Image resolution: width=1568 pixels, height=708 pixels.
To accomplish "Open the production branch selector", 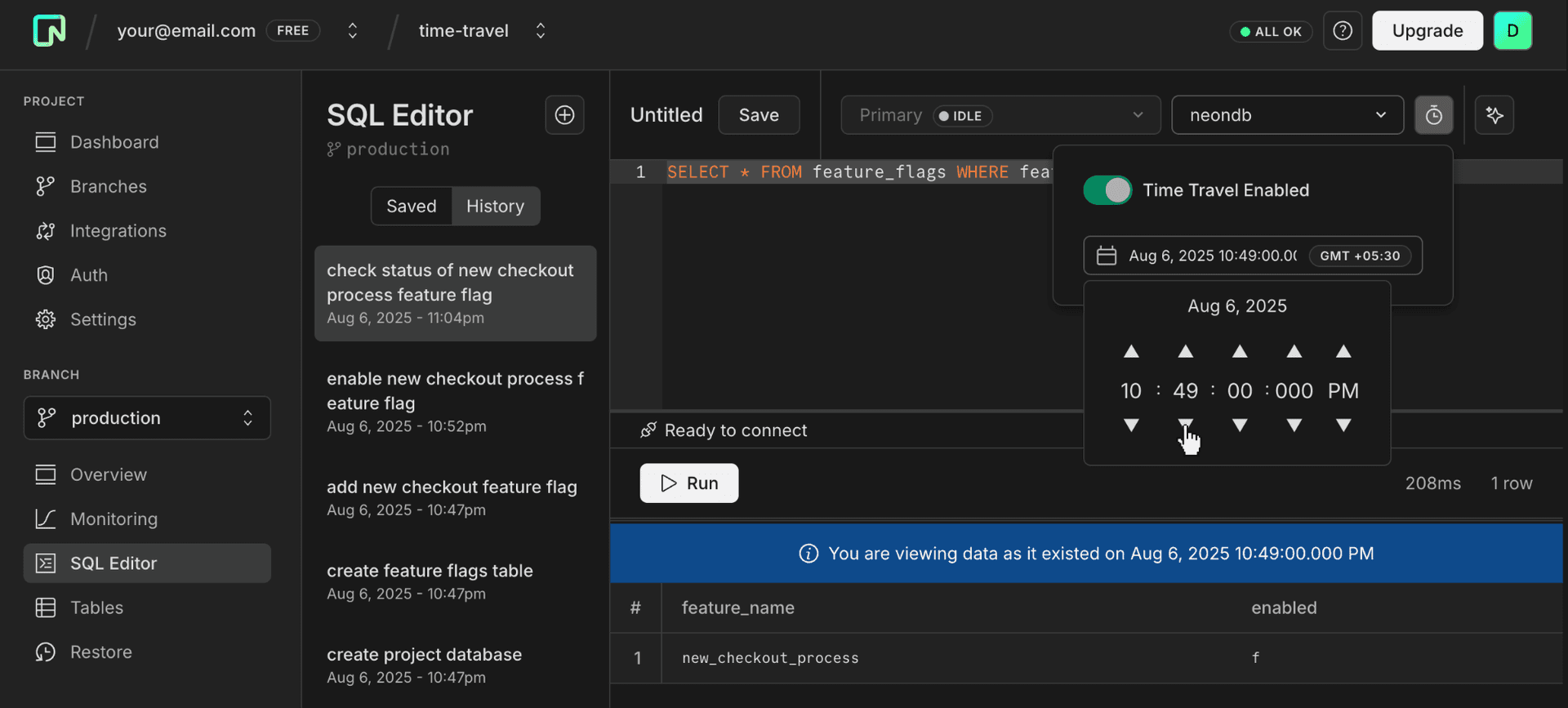I will click(147, 418).
